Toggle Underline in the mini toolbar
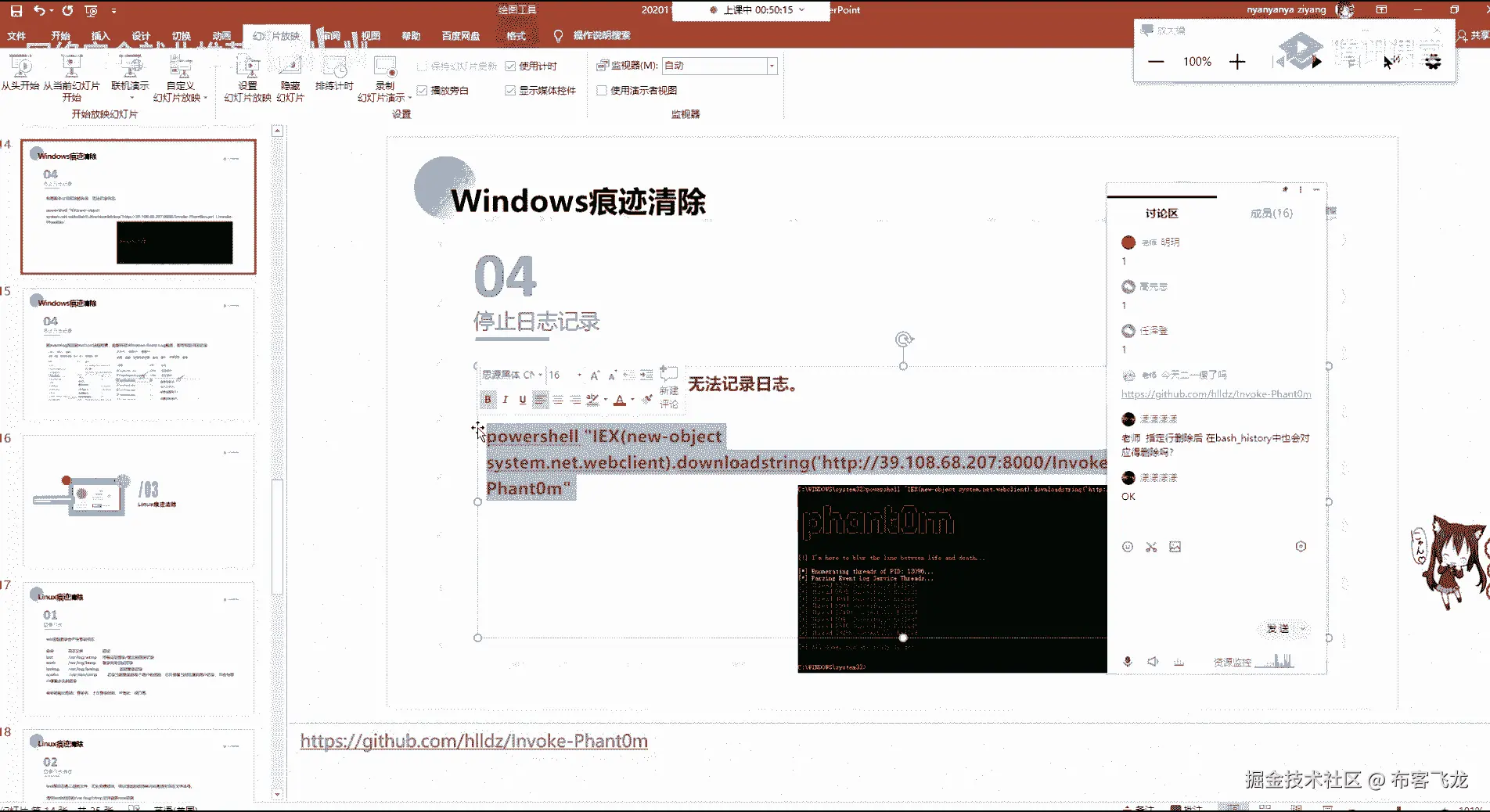This screenshot has width=1490, height=812. coord(523,400)
